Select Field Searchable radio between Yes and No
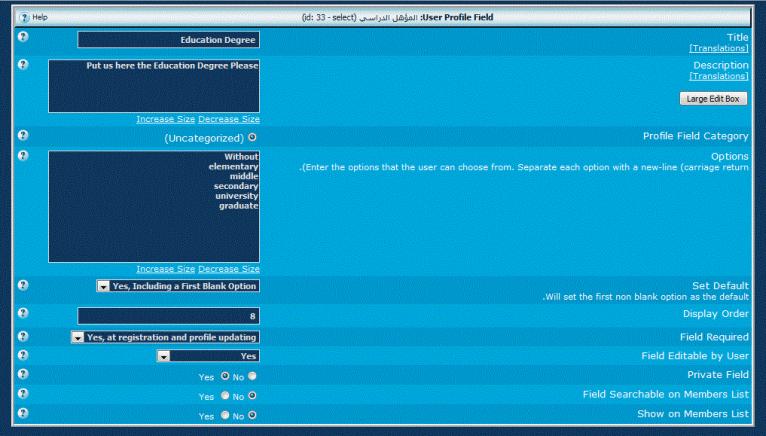This screenshot has height=436, width=766. click(225, 395)
